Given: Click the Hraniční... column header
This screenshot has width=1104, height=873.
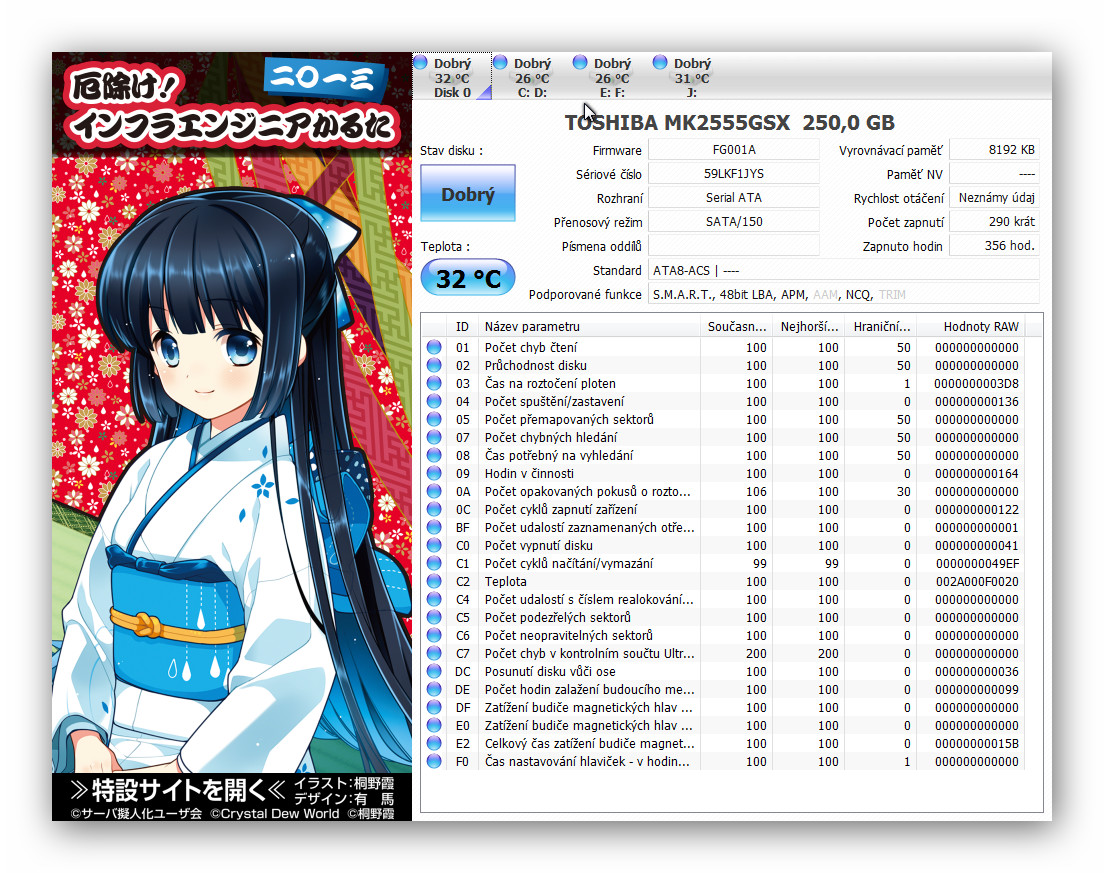Looking at the screenshot, I should coord(881,327).
